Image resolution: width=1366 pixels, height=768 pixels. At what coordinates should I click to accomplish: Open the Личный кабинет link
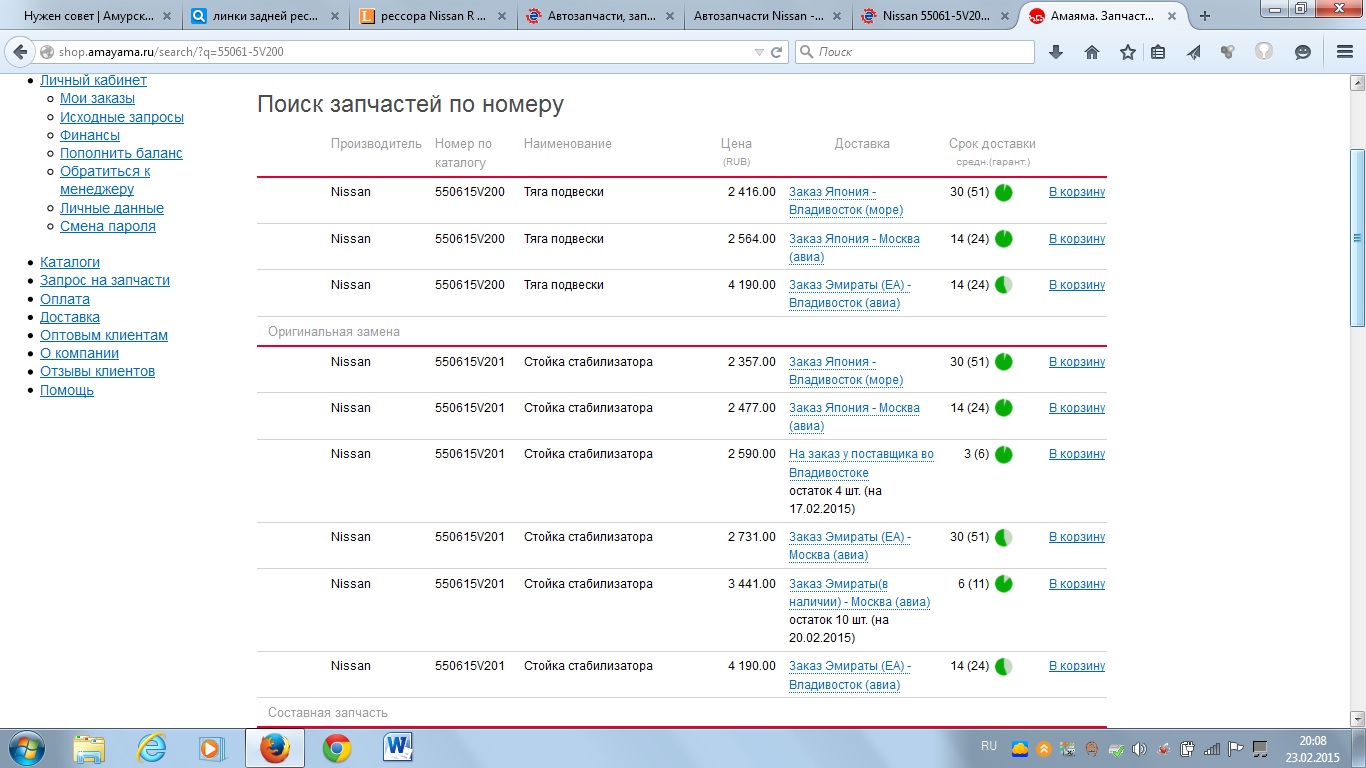[93, 80]
